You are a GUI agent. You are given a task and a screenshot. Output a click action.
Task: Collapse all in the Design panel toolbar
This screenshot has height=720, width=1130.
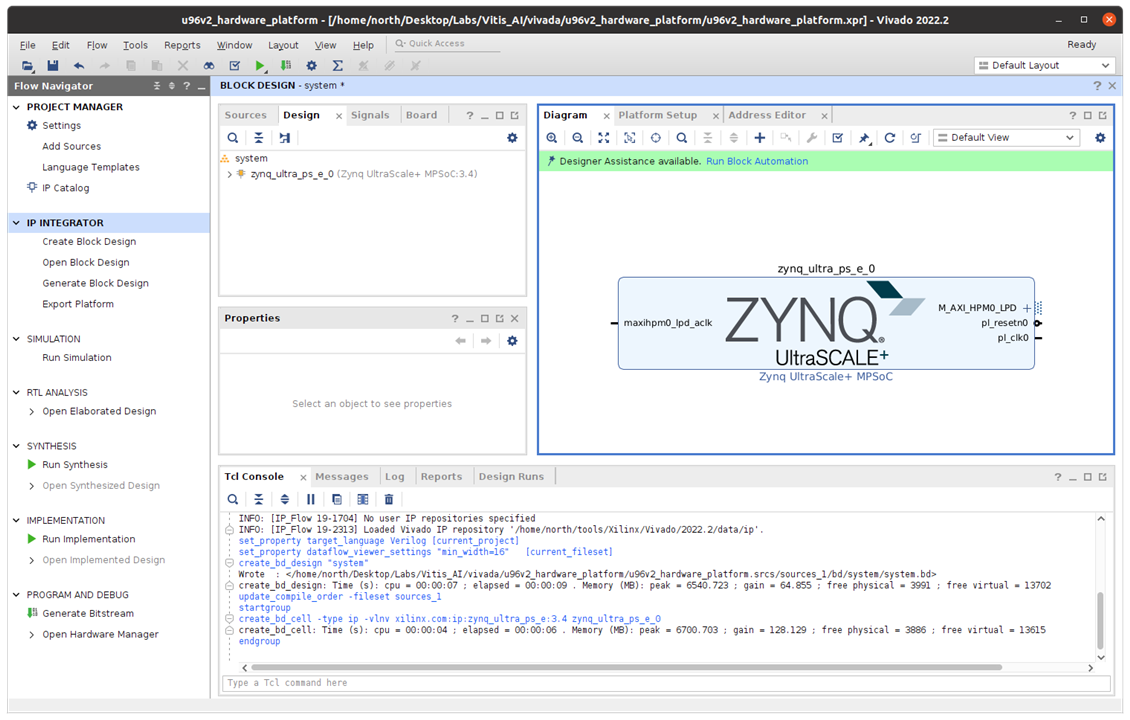point(259,138)
